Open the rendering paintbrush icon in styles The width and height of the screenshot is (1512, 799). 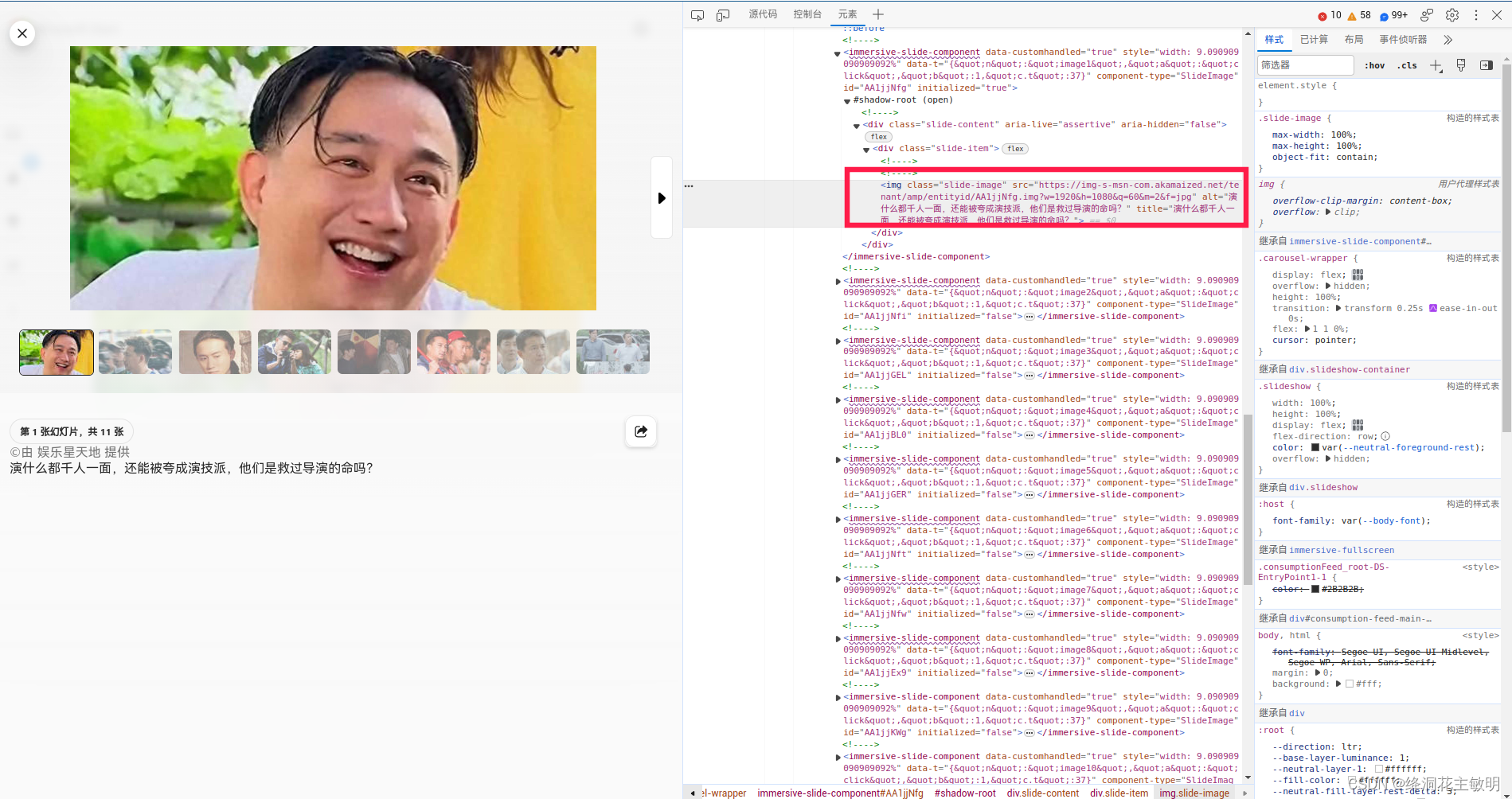[x=1461, y=65]
